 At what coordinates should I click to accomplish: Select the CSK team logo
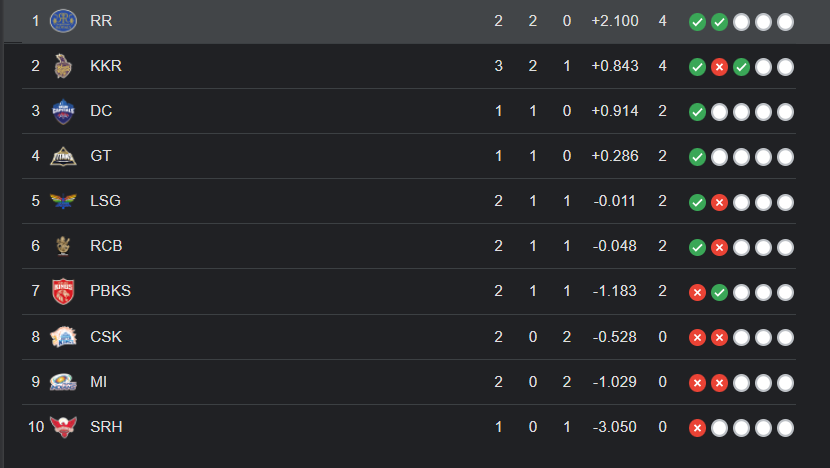pos(63,336)
